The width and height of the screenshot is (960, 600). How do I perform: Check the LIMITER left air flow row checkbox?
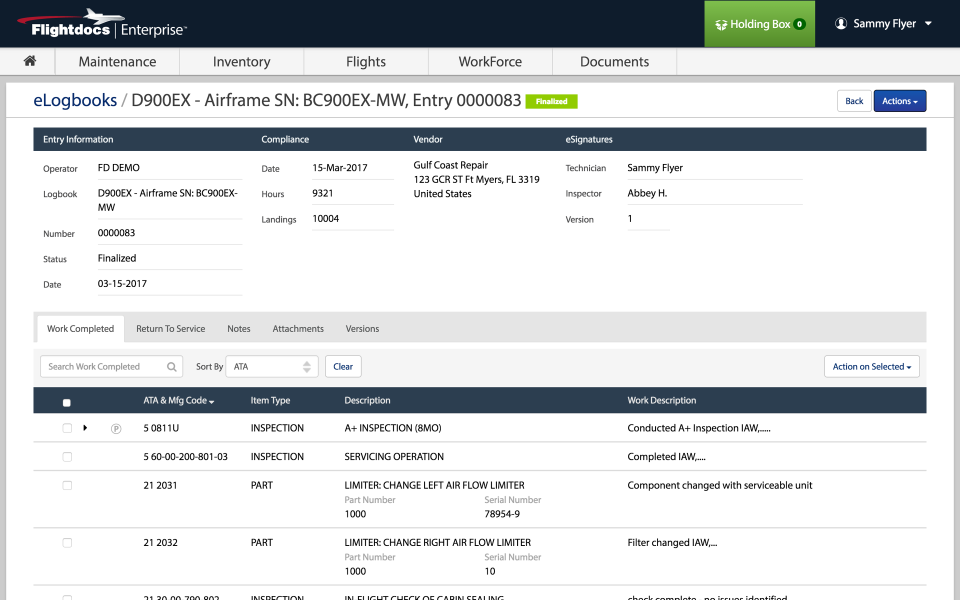[x=67, y=485]
